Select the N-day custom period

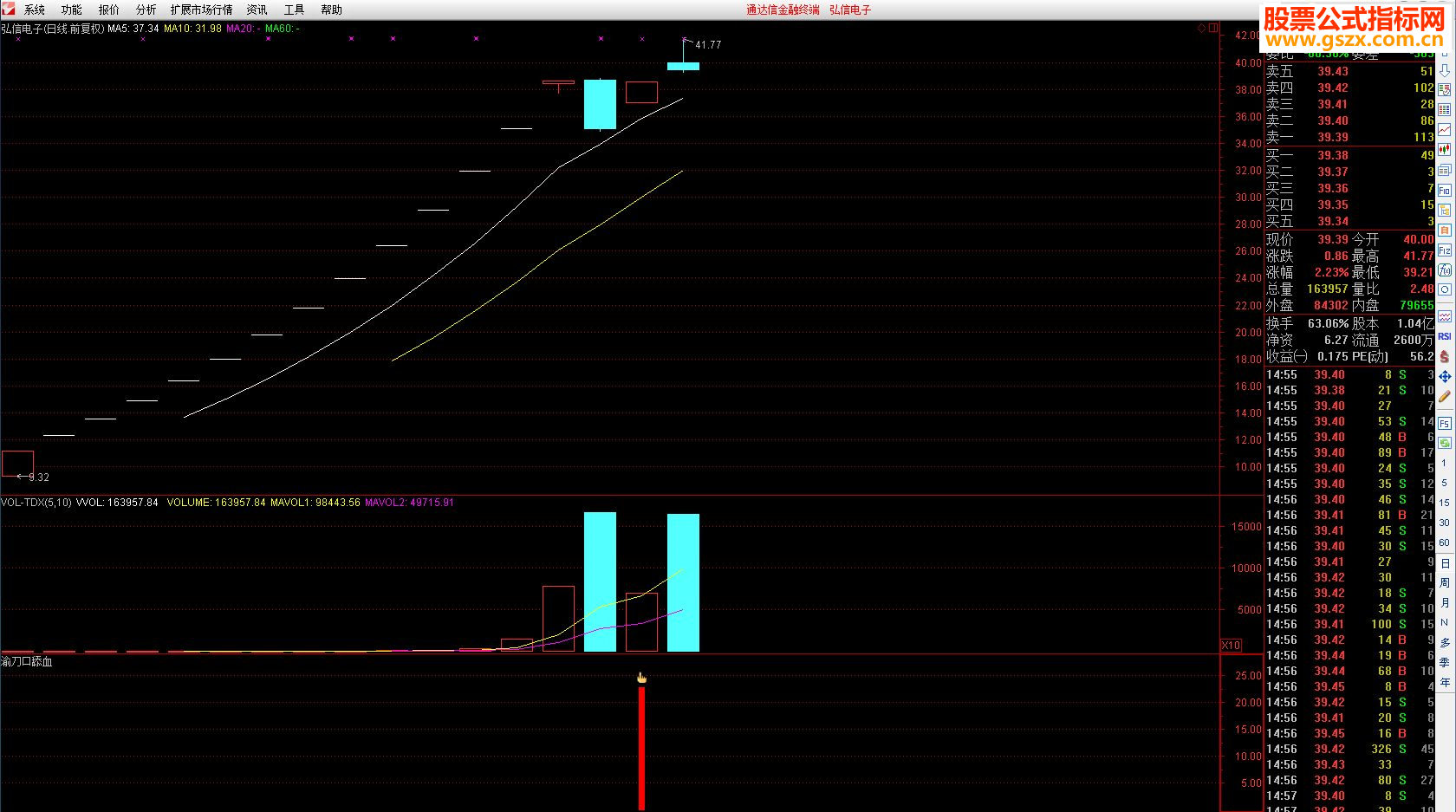click(1445, 622)
